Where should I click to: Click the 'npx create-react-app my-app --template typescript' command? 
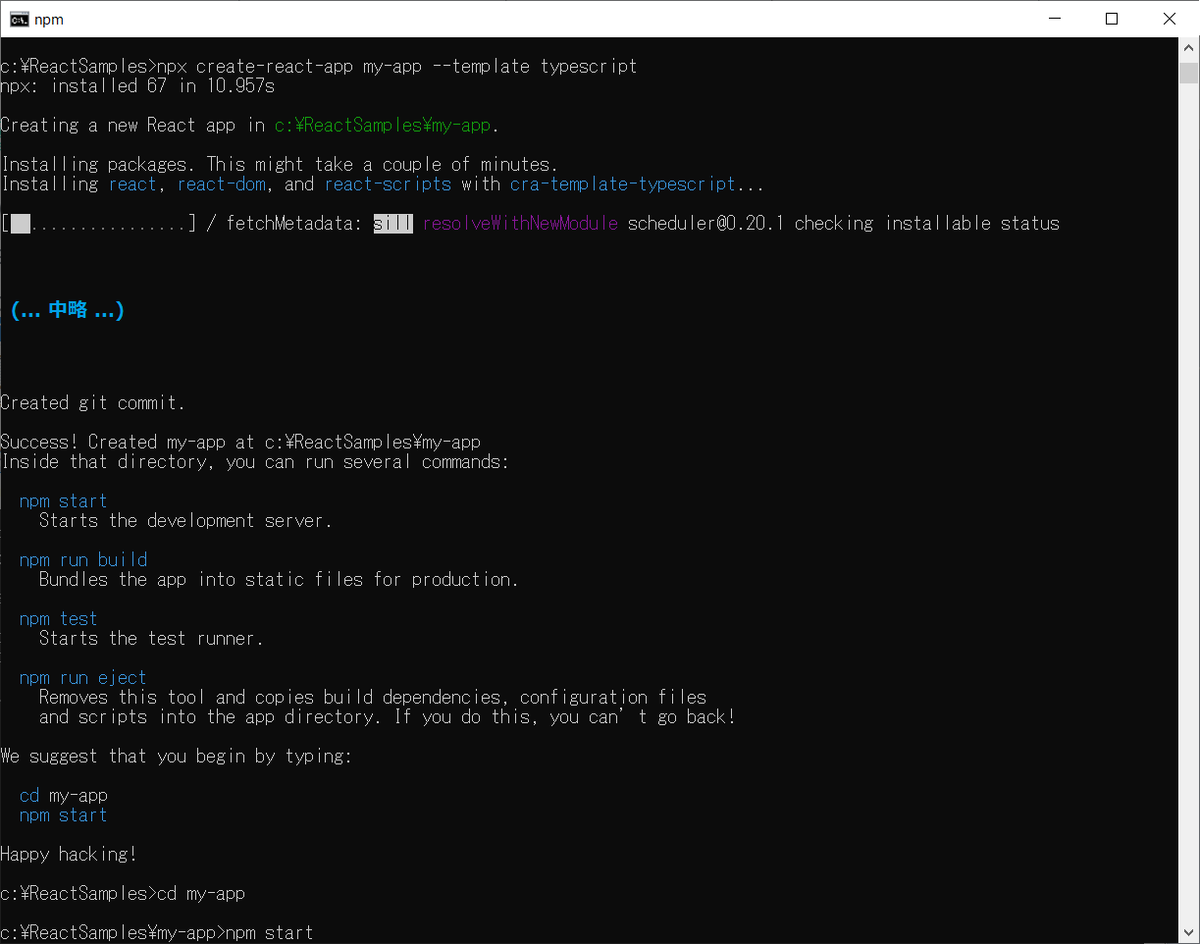click(x=398, y=67)
